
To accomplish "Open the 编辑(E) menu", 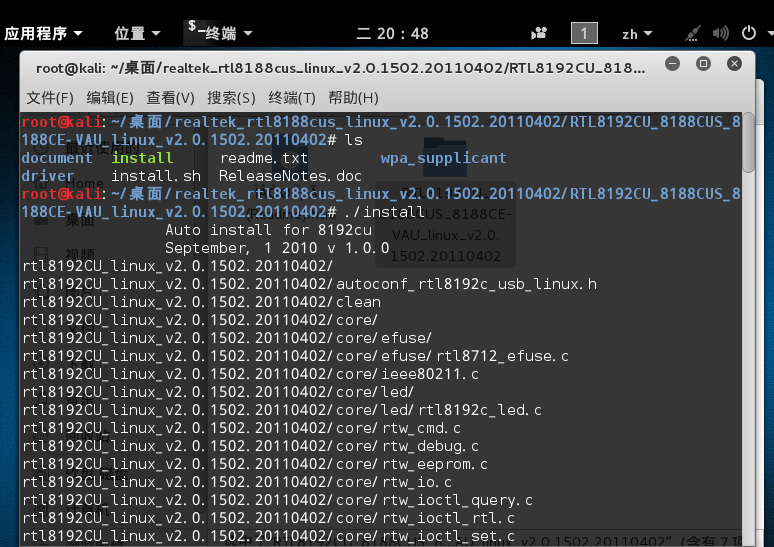I will pyautogui.click(x=110, y=98).
